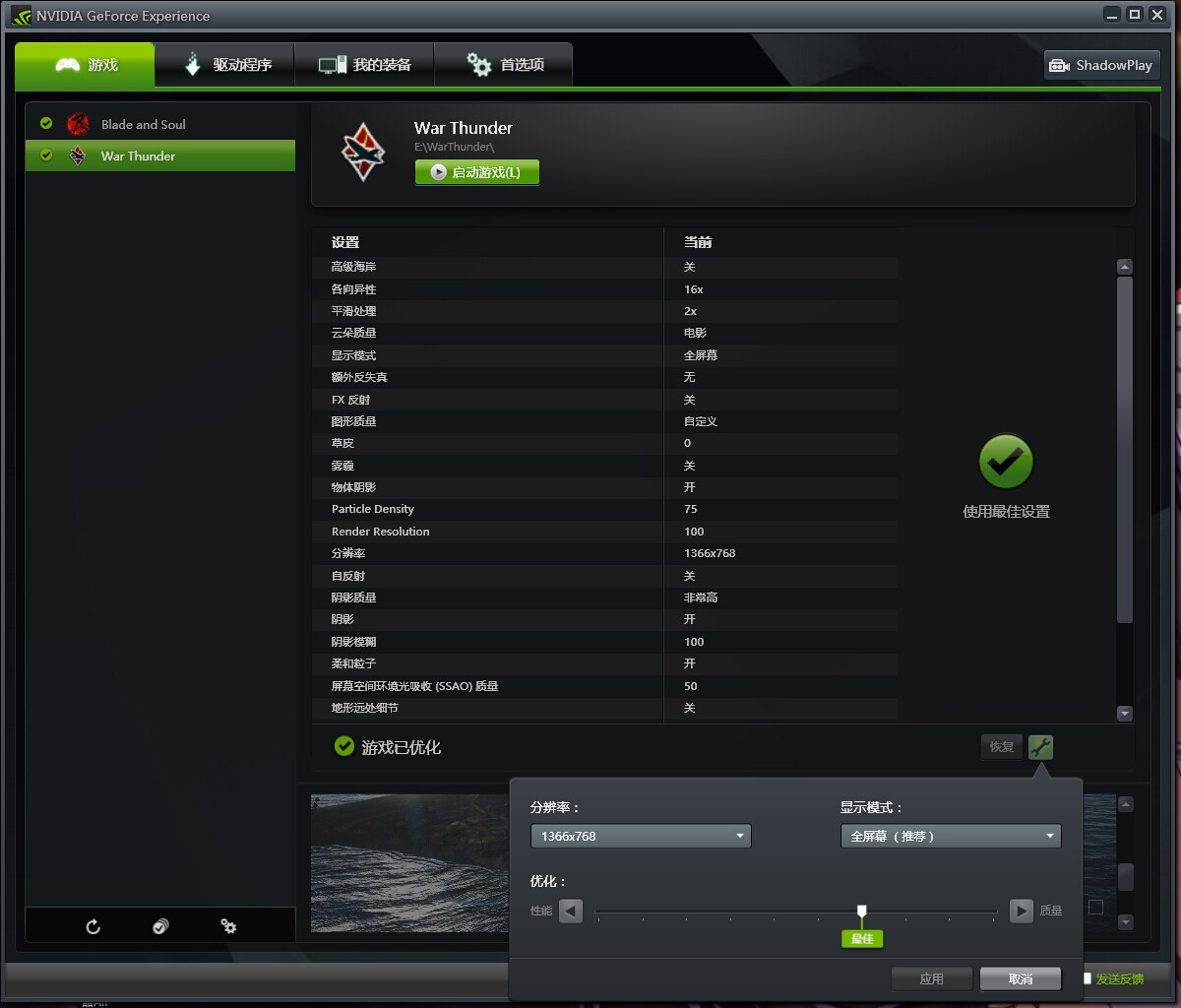
Task: Click the 1366x768 value in table
Action: [710, 553]
